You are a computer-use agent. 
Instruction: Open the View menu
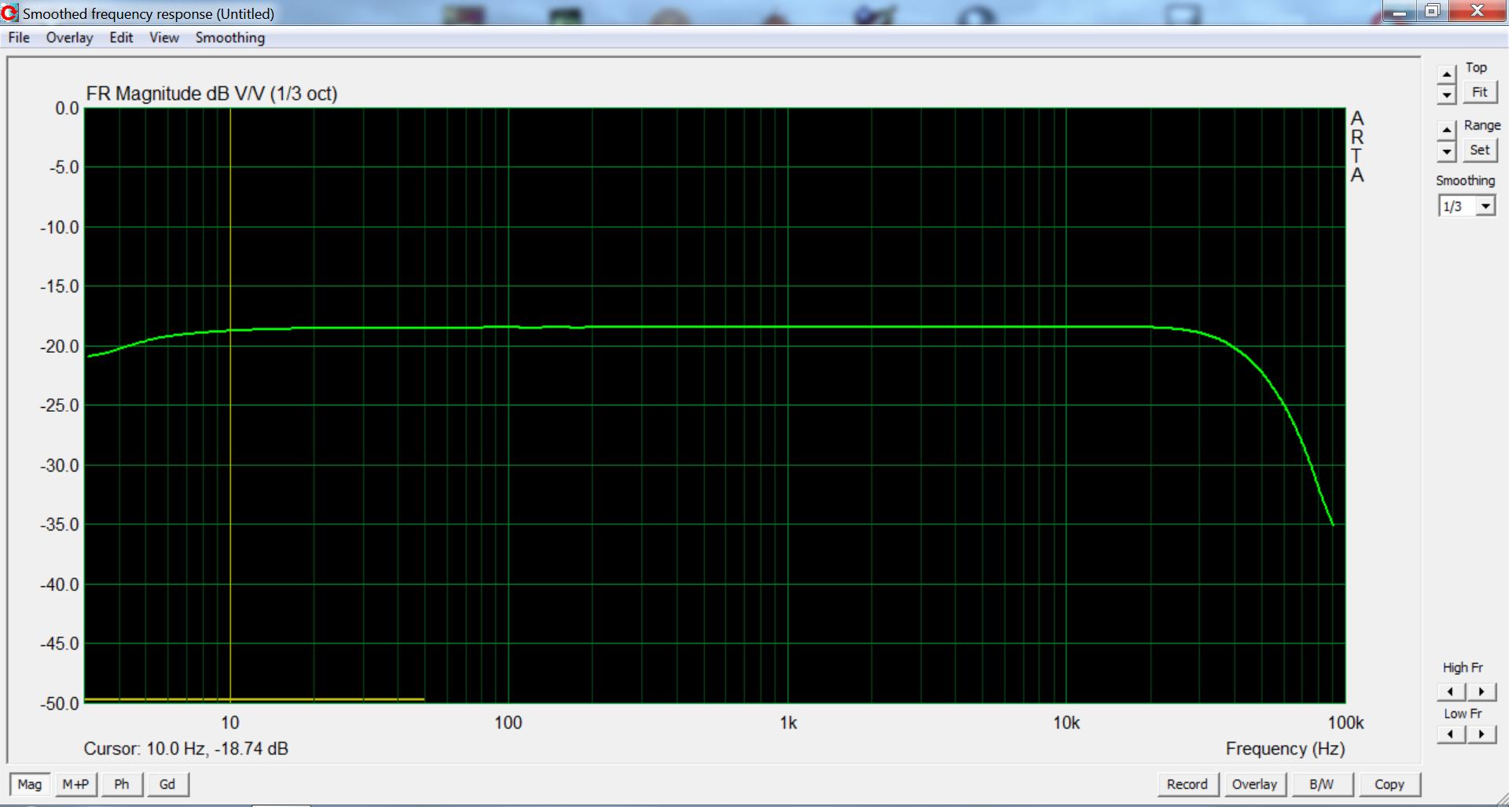pyautogui.click(x=164, y=38)
